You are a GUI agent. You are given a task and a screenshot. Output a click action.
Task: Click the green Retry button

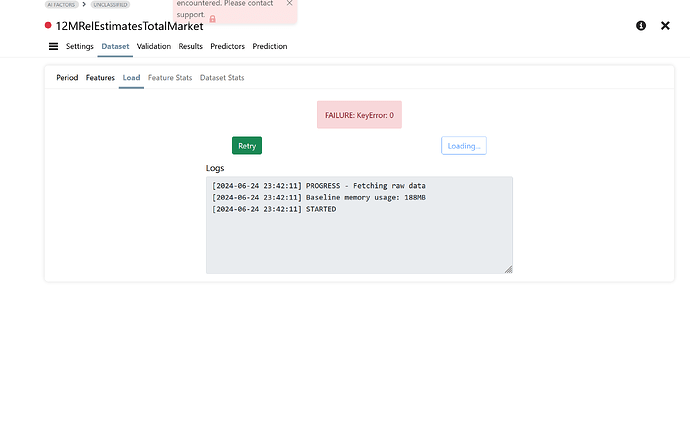247,146
